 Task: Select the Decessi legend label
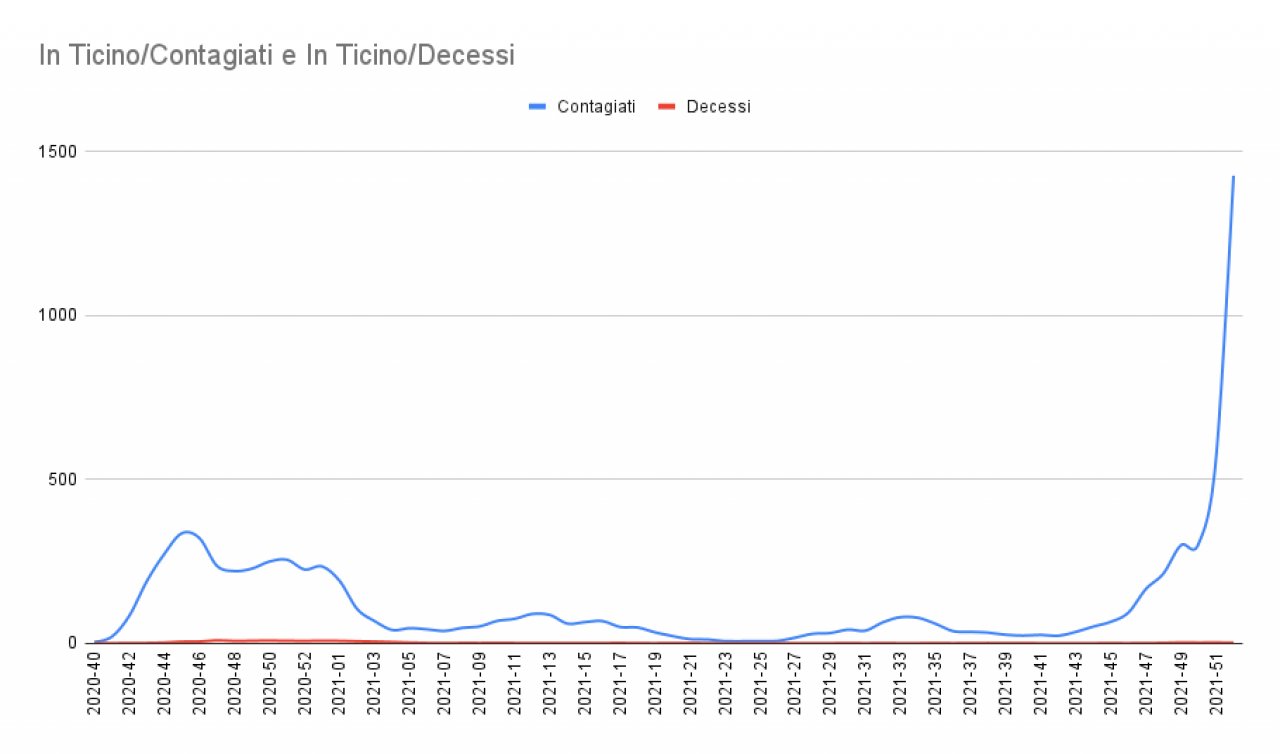[718, 107]
